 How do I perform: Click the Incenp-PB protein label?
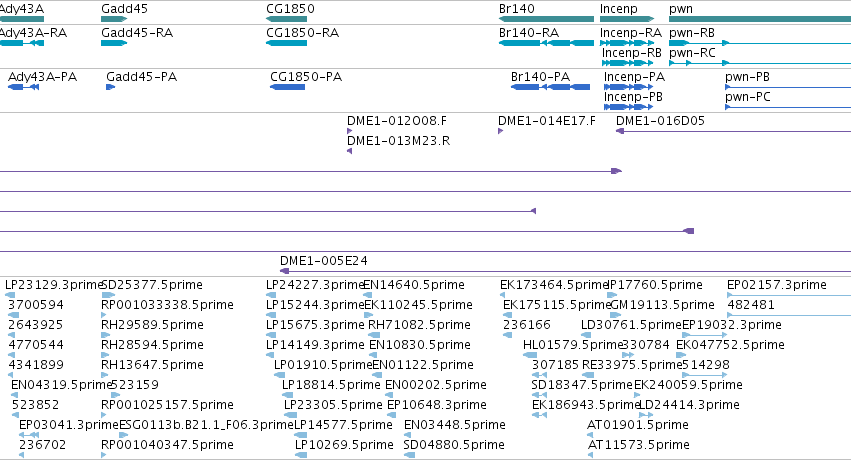click(633, 97)
